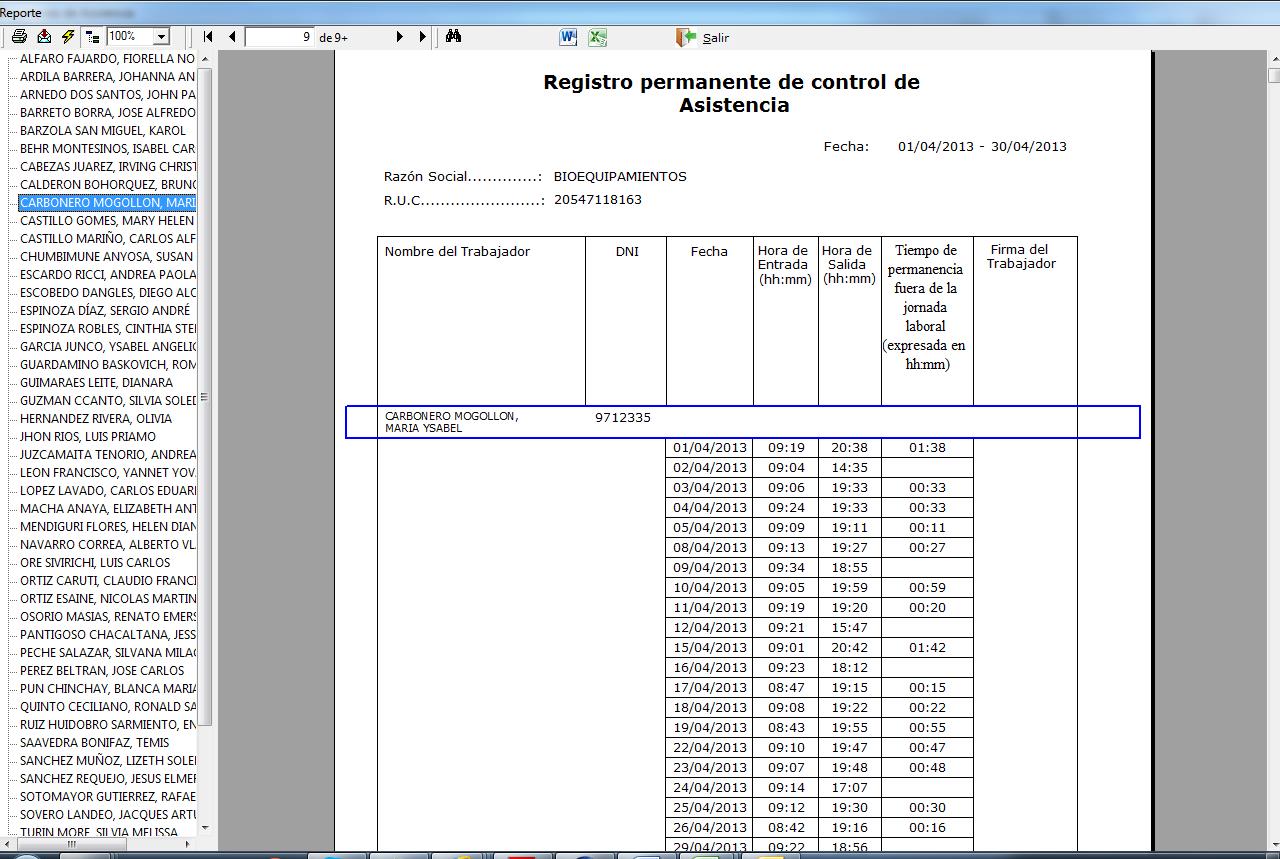Select ALFARO FAJARDO, FIORELLA in tree
This screenshot has width=1280, height=859.
(107, 58)
